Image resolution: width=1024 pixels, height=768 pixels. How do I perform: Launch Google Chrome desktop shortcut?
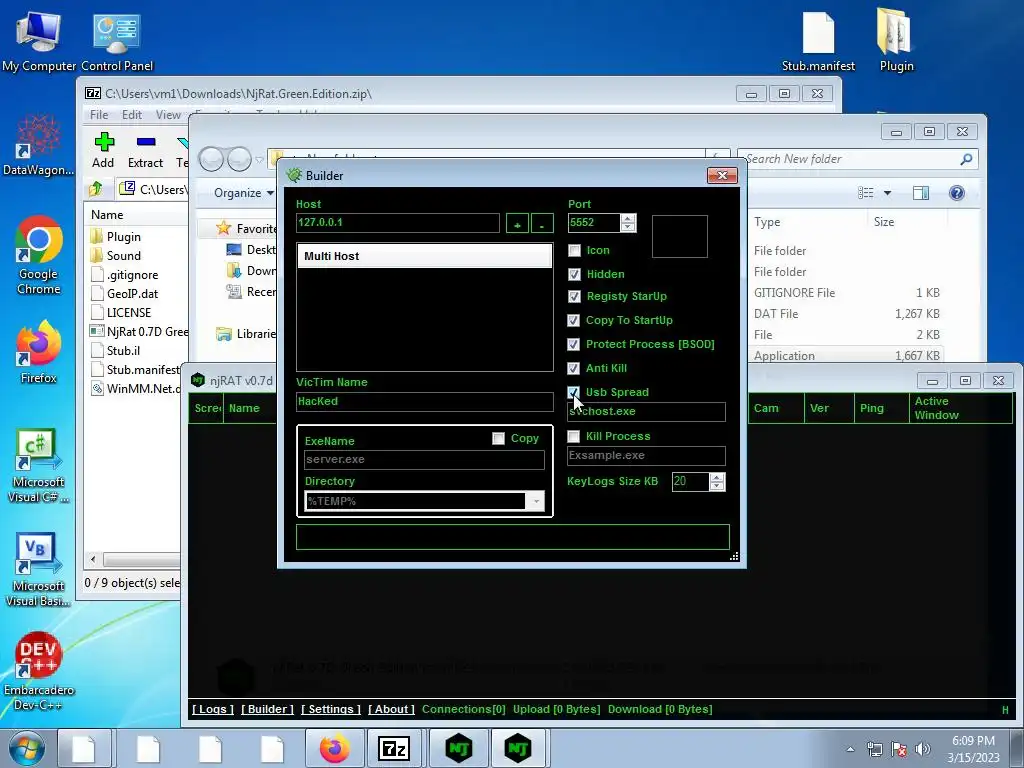pos(39,255)
